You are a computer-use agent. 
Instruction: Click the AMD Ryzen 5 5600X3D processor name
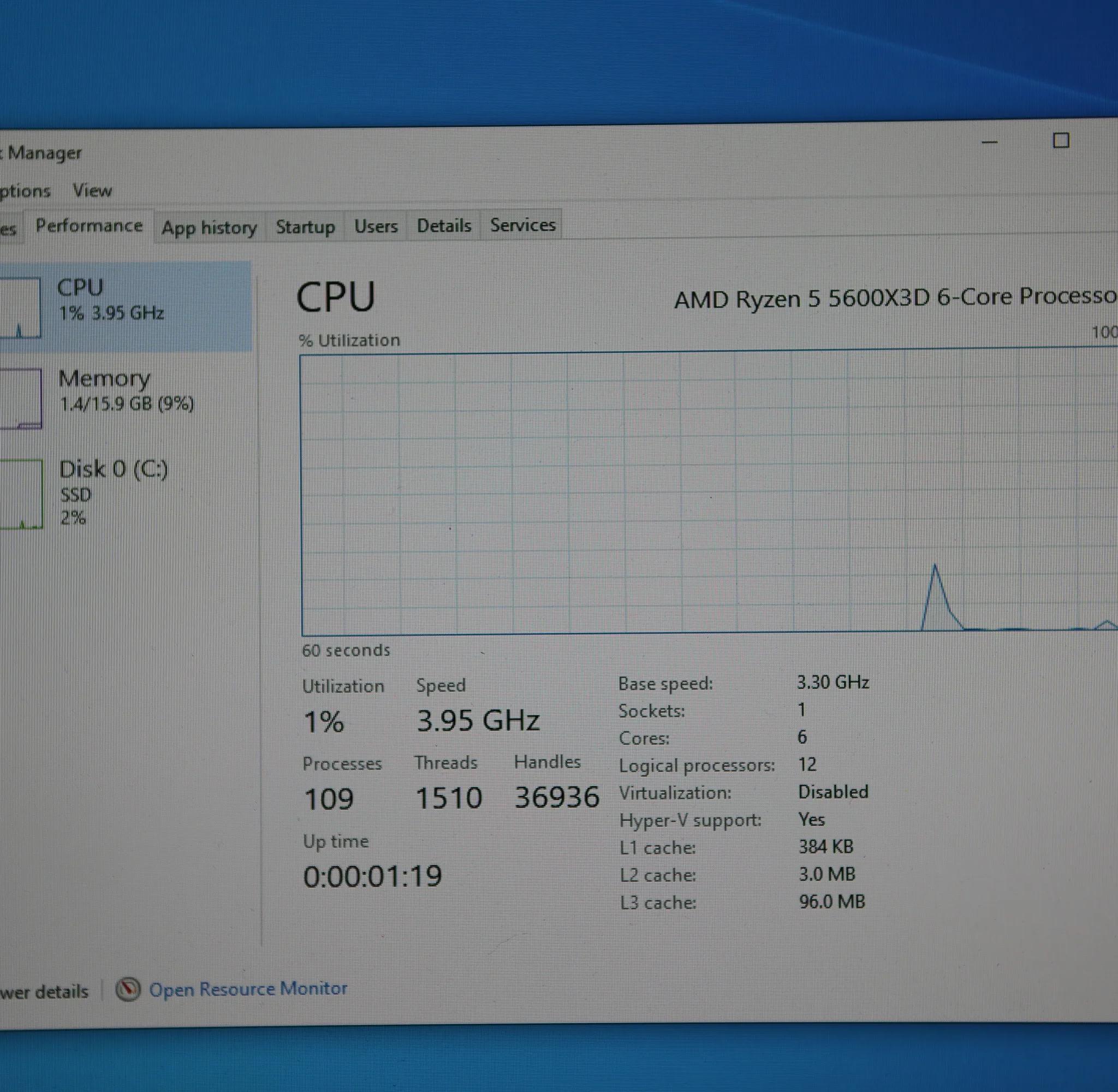point(896,298)
